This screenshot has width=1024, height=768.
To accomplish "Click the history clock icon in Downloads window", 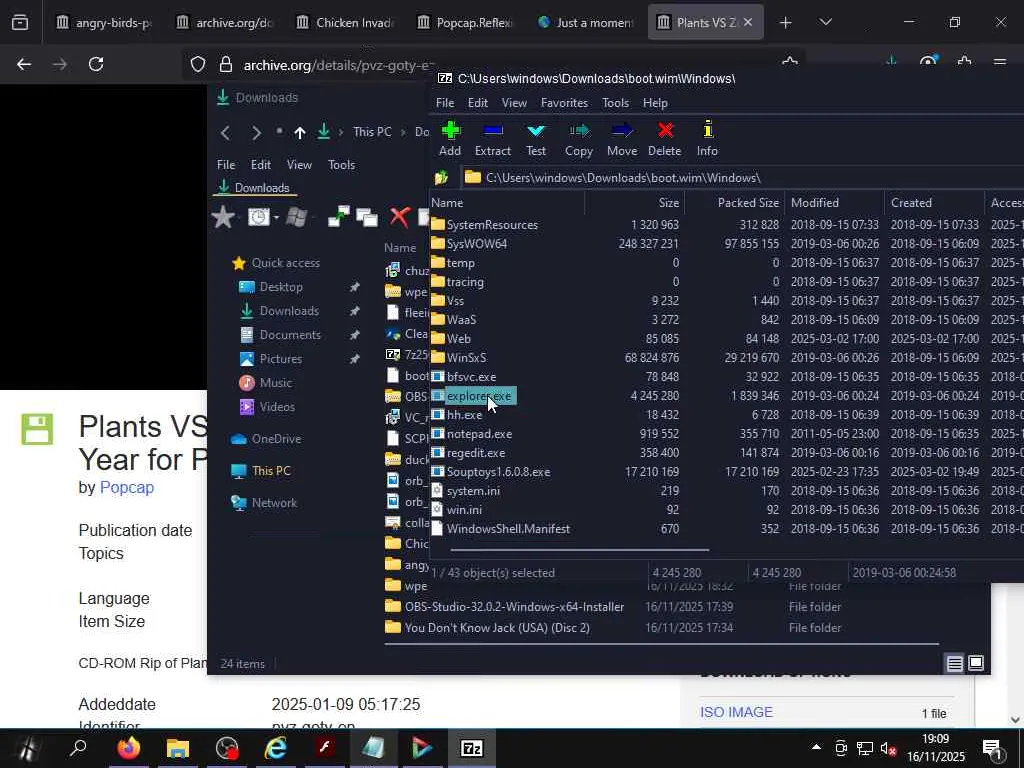I will [x=259, y=217].
